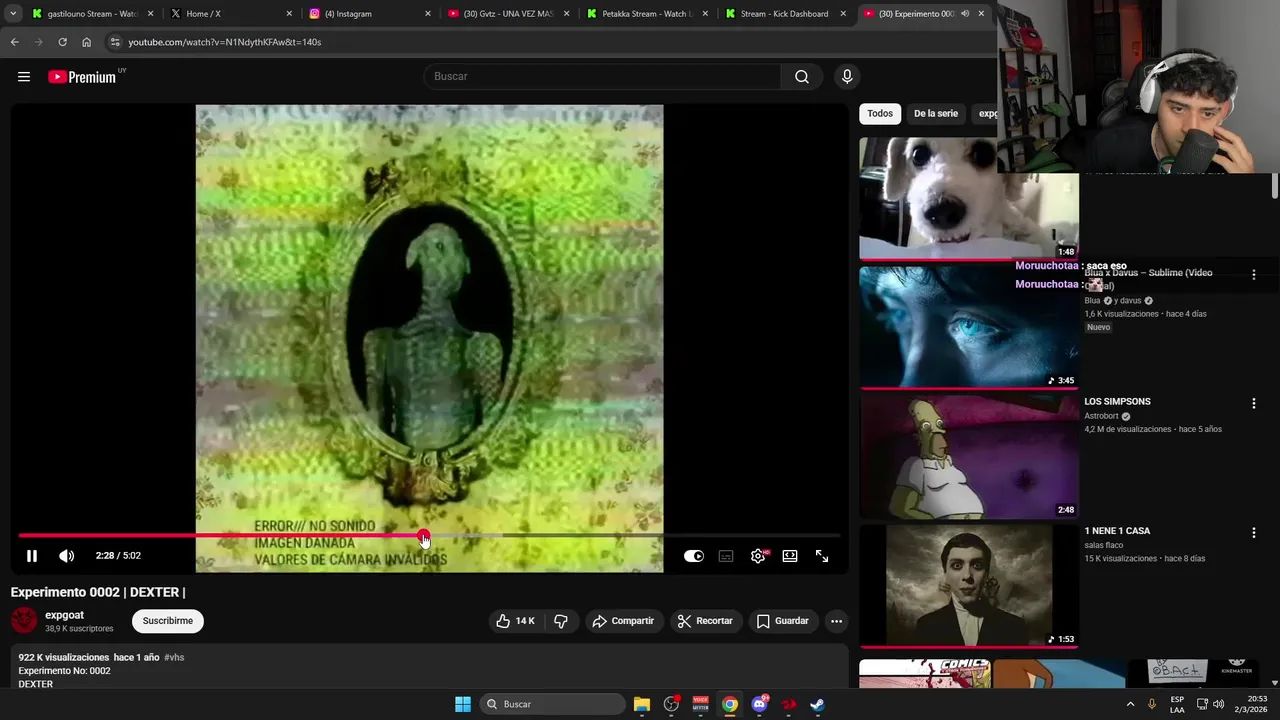Toggle subtitles in the player
Image resolution: width=1280 pixels, height=720 pixels.
coord(726,556)
